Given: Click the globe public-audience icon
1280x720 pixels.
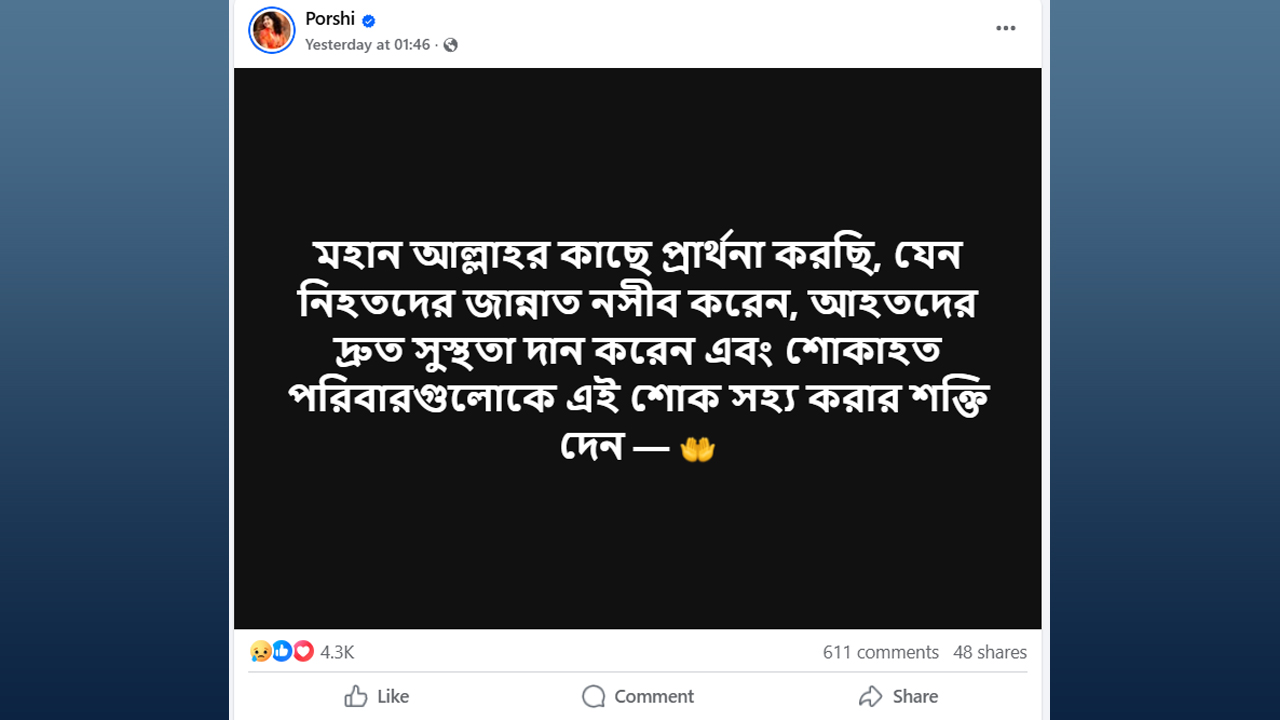Looking at the screenshot, I should [451, 45].
